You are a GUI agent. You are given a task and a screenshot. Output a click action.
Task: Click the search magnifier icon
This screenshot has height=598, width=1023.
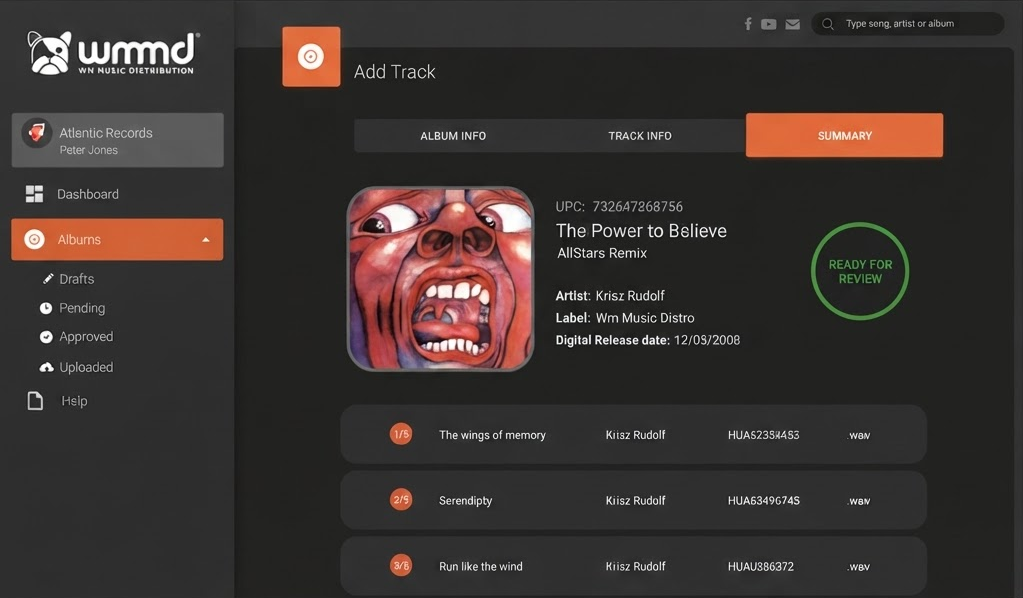(x=828, y=24)
